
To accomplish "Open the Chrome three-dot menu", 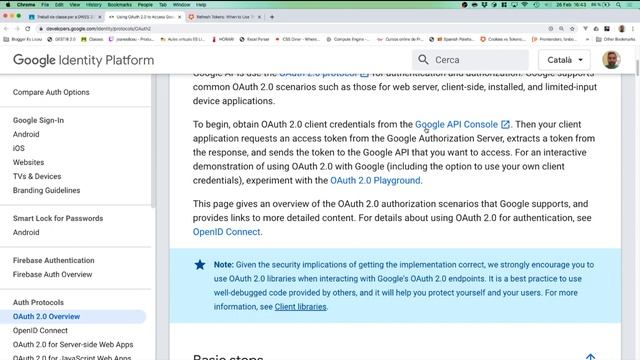I will (x=633, y=29).
